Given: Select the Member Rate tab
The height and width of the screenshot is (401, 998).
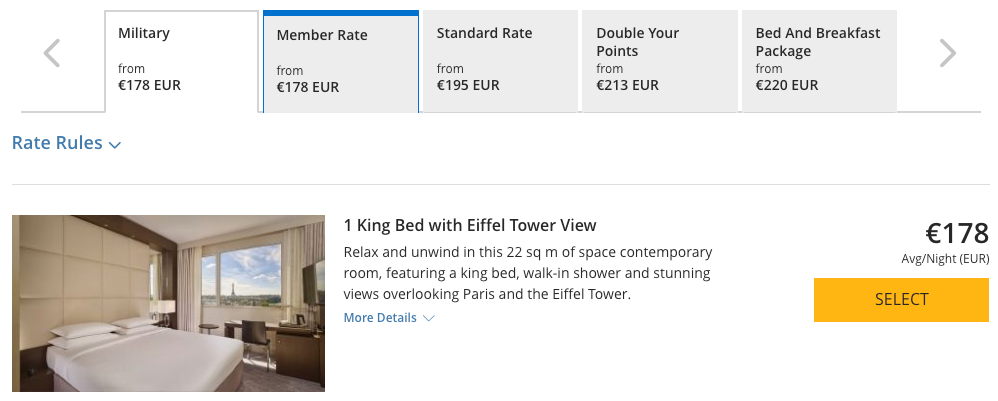Looking at the screenshot, I should point(340,62).
